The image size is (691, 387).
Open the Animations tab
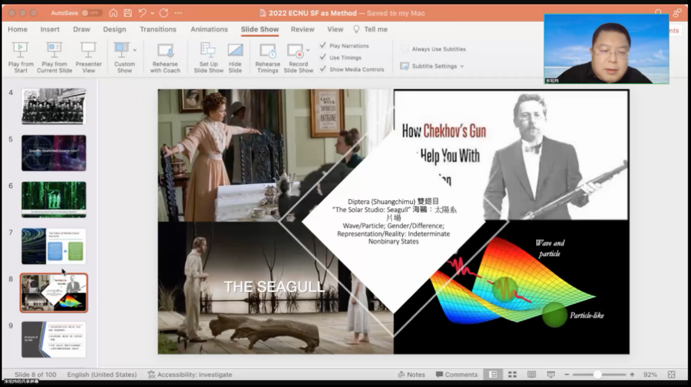pyautogui.click(x=209, y=29)
